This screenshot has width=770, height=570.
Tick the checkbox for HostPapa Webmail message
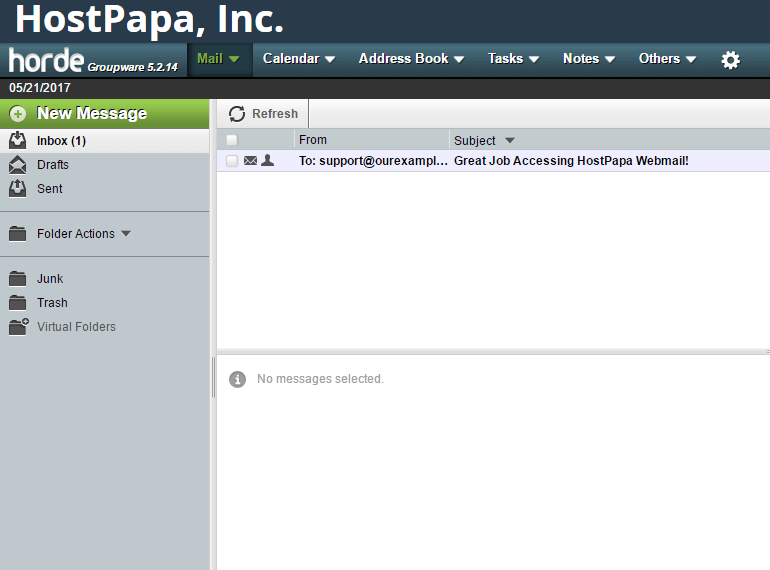[232, 161]
